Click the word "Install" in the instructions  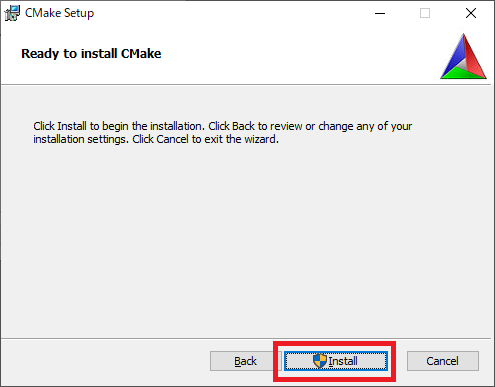point(72,126)
